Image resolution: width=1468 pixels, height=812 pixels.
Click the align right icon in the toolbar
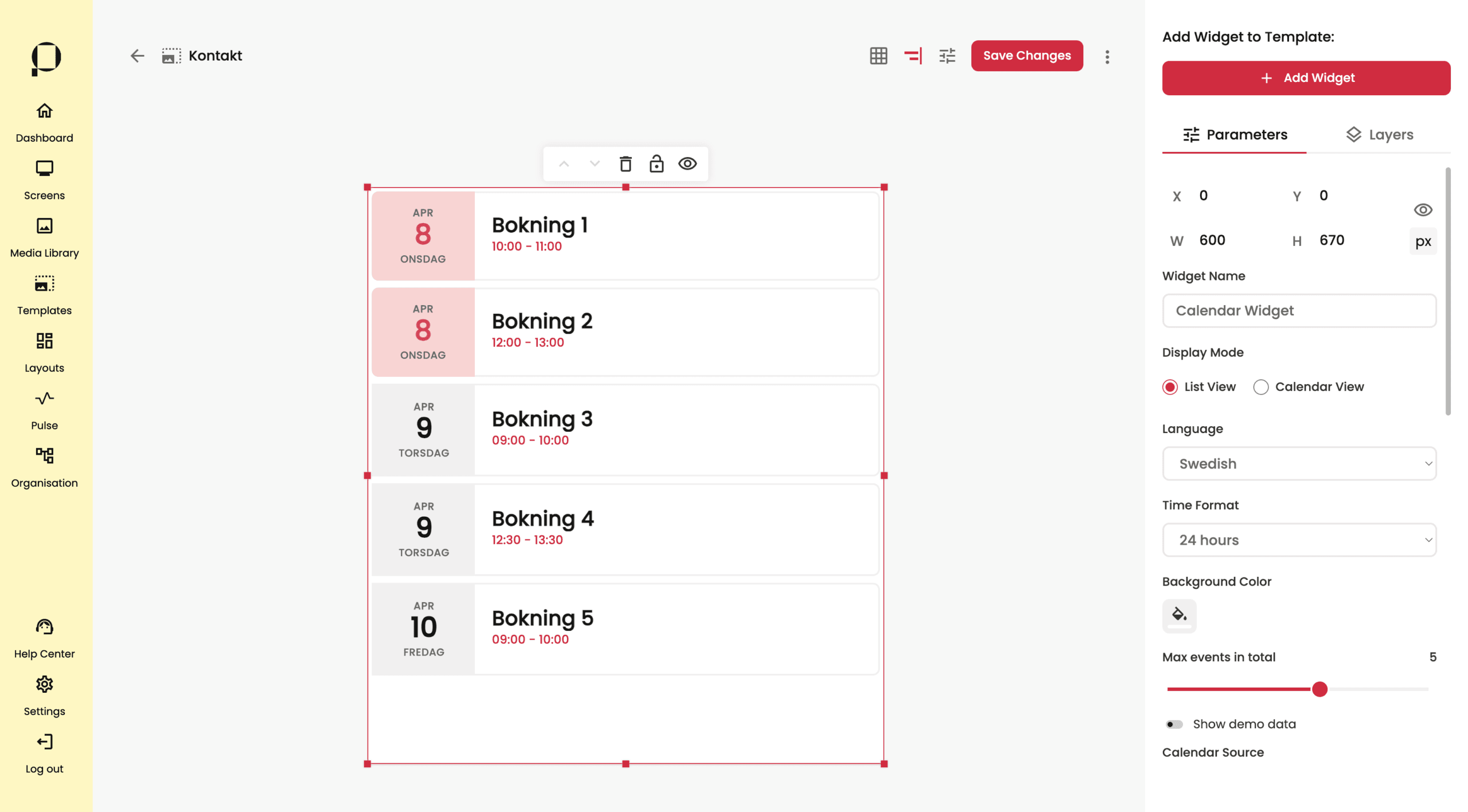click(x=913, y=56)
